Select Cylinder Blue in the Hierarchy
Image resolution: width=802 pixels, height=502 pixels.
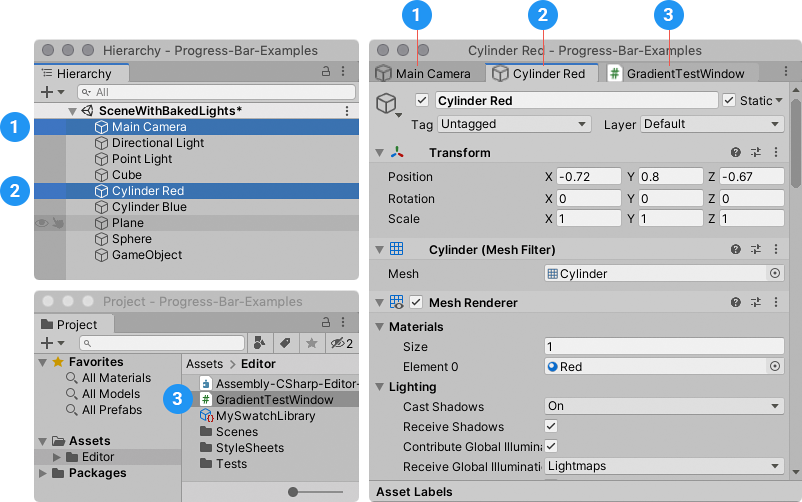tap(148, 207)
